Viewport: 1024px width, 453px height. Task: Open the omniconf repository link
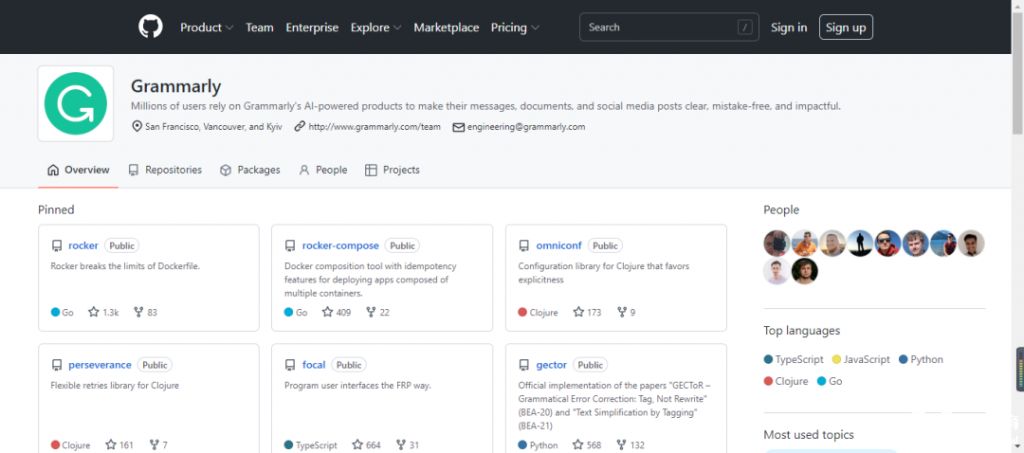click(559, 246)
